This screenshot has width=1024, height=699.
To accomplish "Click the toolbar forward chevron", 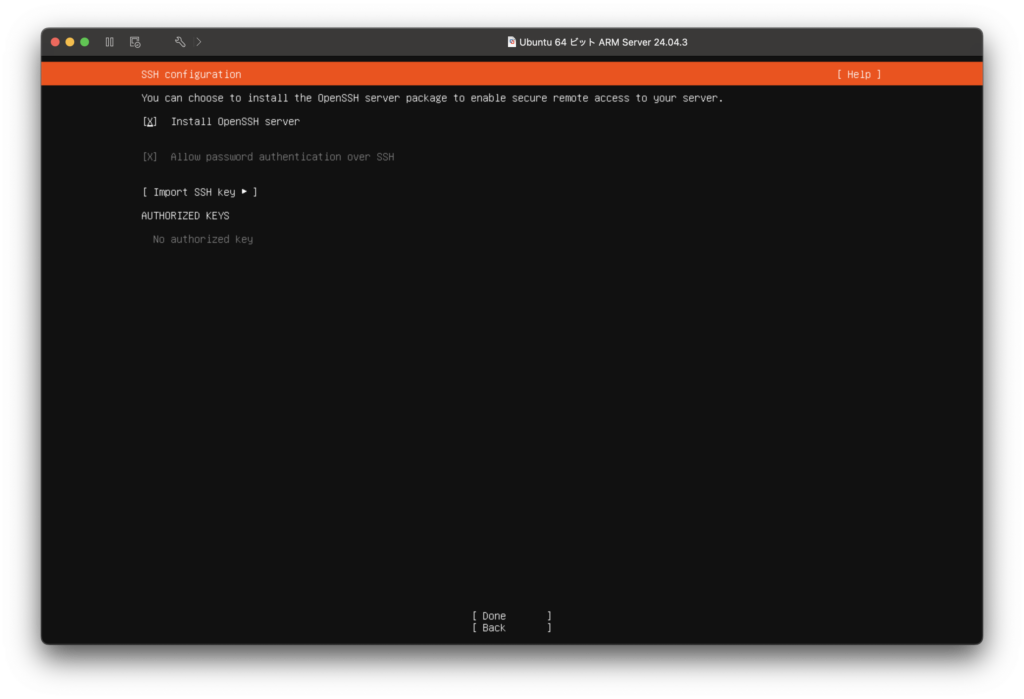I will tap(199, 42).
